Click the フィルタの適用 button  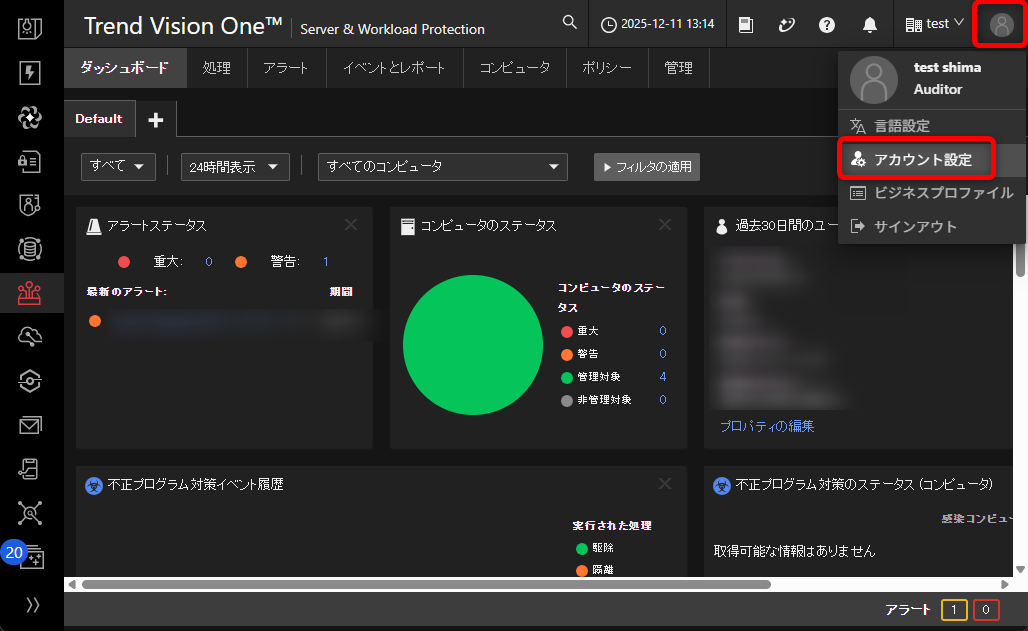click(x=646, y=167)
